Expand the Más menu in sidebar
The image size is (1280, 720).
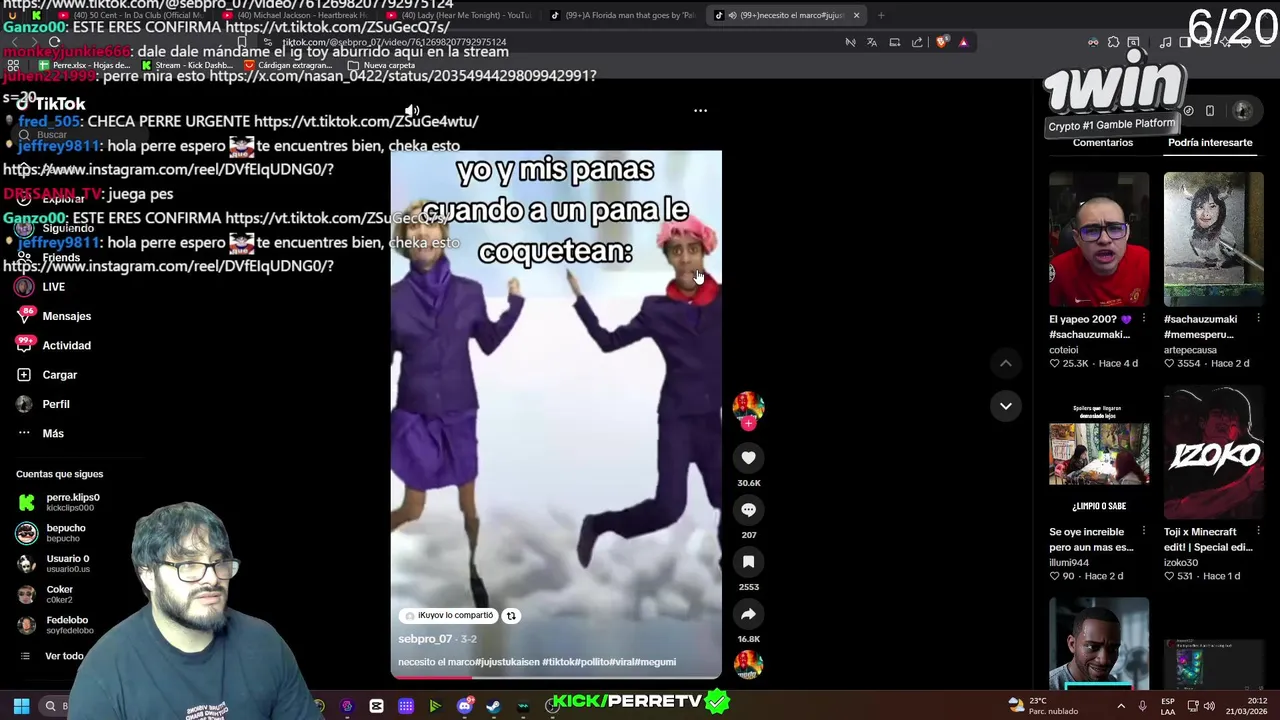40,433
